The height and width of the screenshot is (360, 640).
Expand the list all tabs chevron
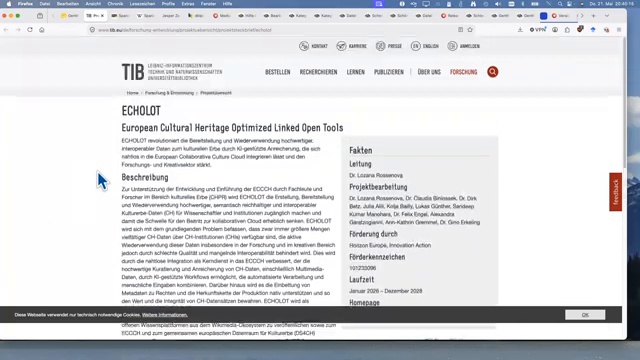(607, 16)
